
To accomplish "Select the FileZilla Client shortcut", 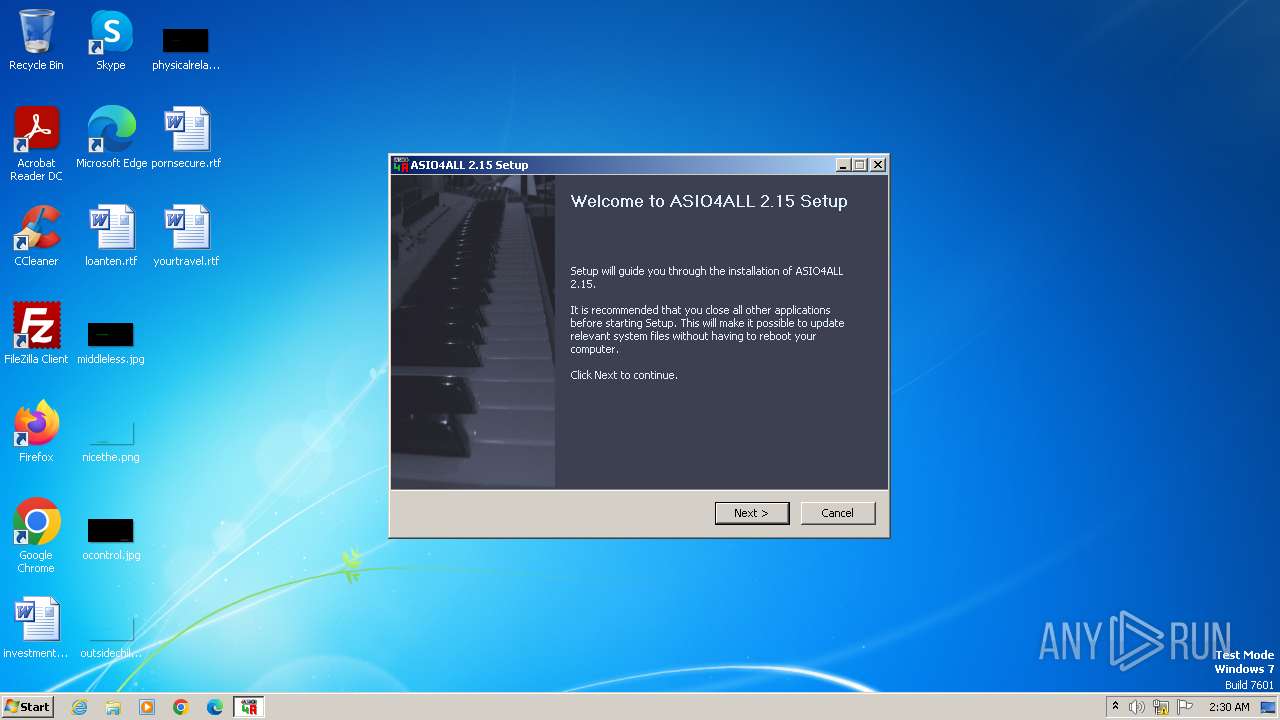I will pos(36,334).
